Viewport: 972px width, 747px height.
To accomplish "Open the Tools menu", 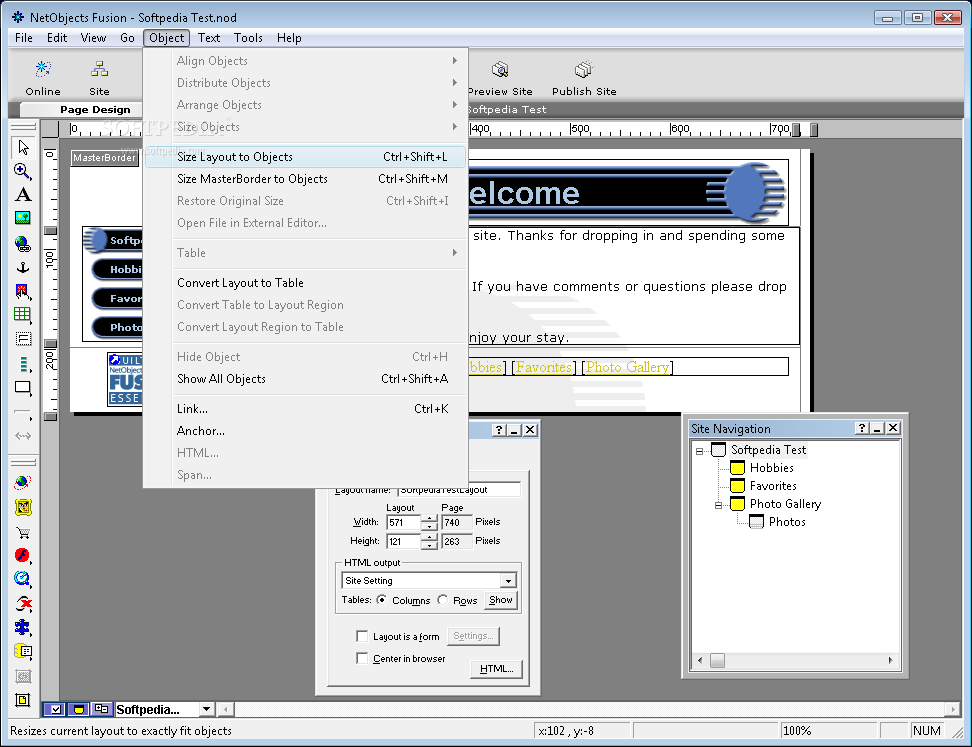I will click(248, 38).
